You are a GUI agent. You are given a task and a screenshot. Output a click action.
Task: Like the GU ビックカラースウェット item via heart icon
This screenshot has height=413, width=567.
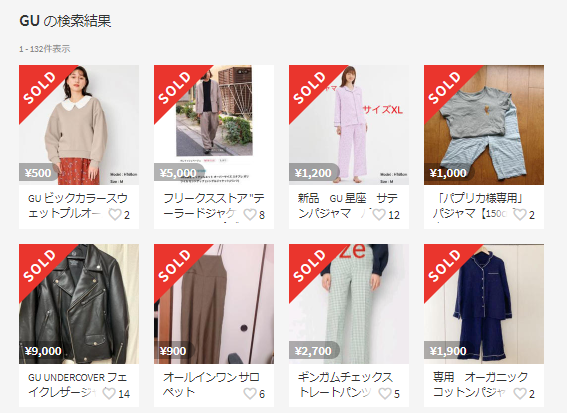coord(115,214)
